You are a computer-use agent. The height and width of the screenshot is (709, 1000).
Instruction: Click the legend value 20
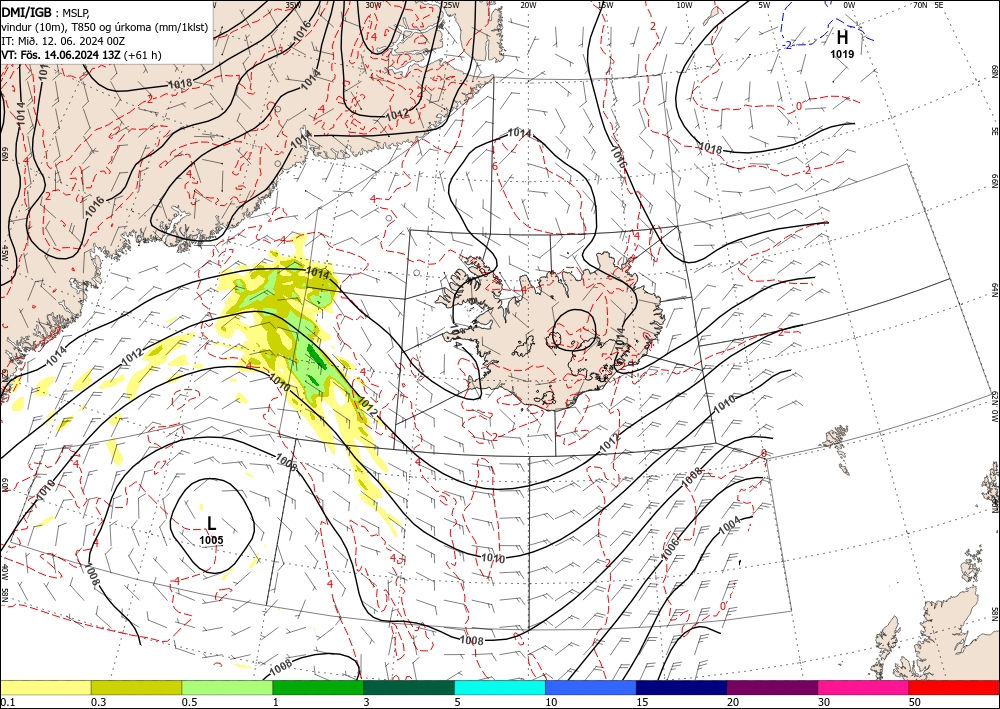pos(733,702)
